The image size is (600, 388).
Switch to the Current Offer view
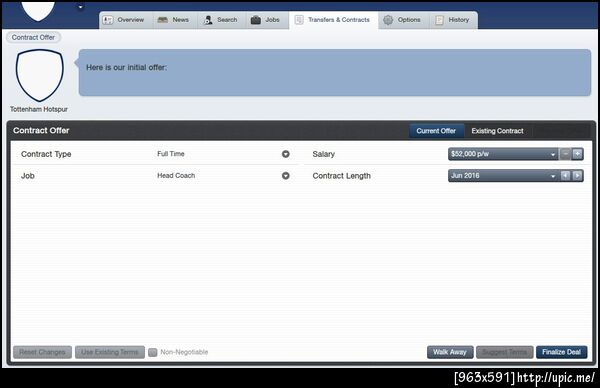click(436, 131)
